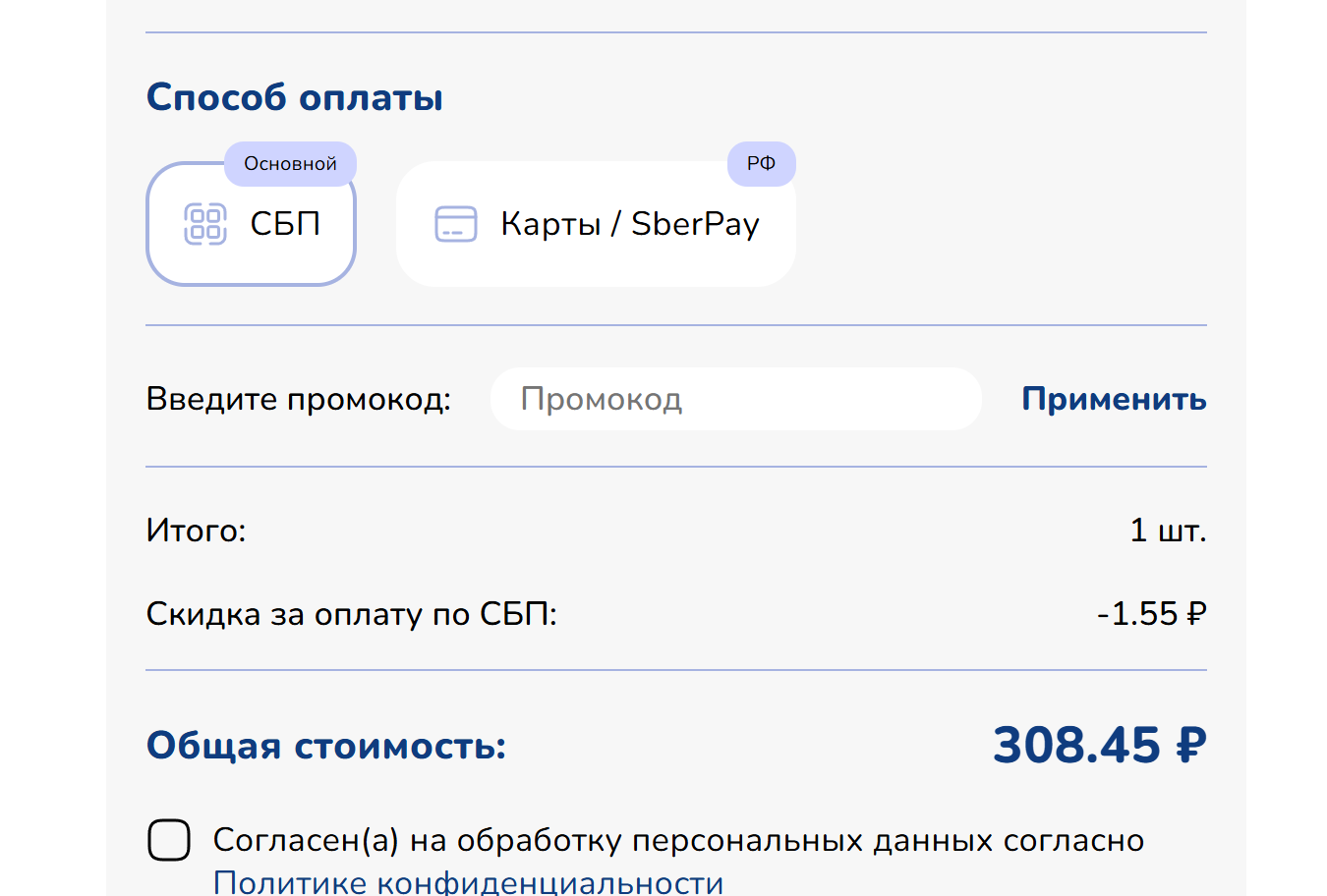
Task: Click the SberPay text in cards option
Action: 695,224
